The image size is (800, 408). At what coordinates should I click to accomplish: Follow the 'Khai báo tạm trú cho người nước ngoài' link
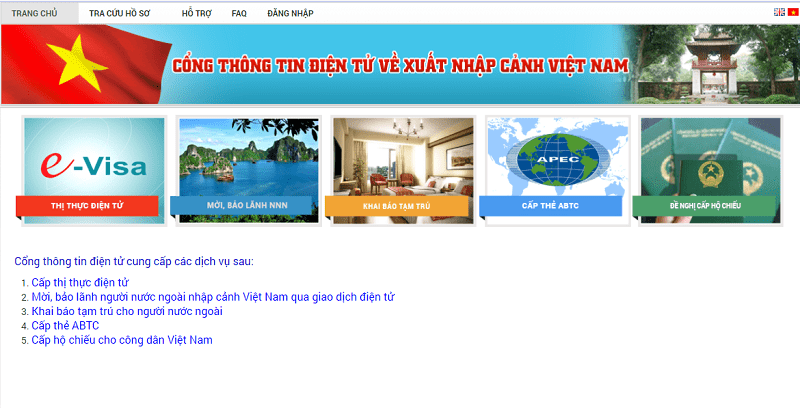pos(126,311)
